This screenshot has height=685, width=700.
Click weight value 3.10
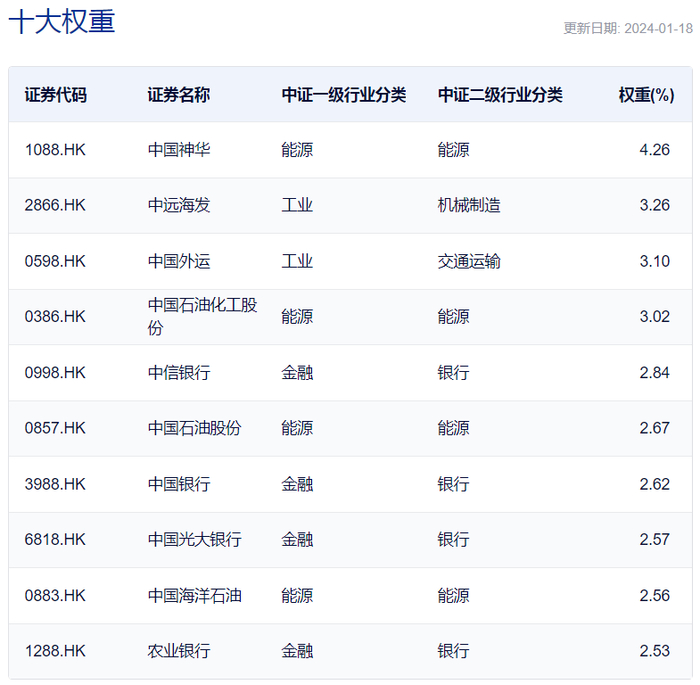point(654,261)
